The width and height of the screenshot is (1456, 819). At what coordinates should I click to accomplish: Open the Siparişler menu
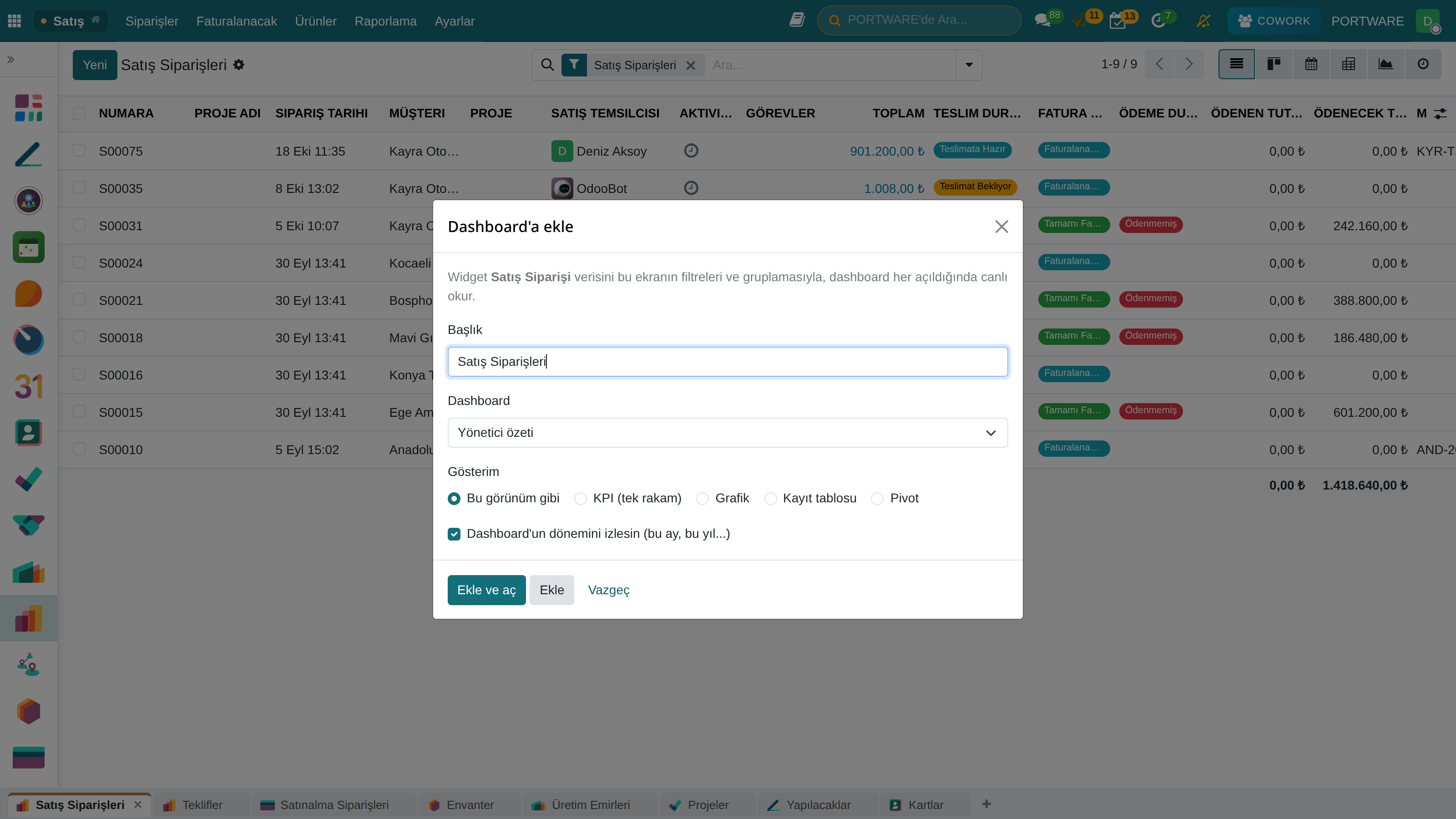(152, 21)
